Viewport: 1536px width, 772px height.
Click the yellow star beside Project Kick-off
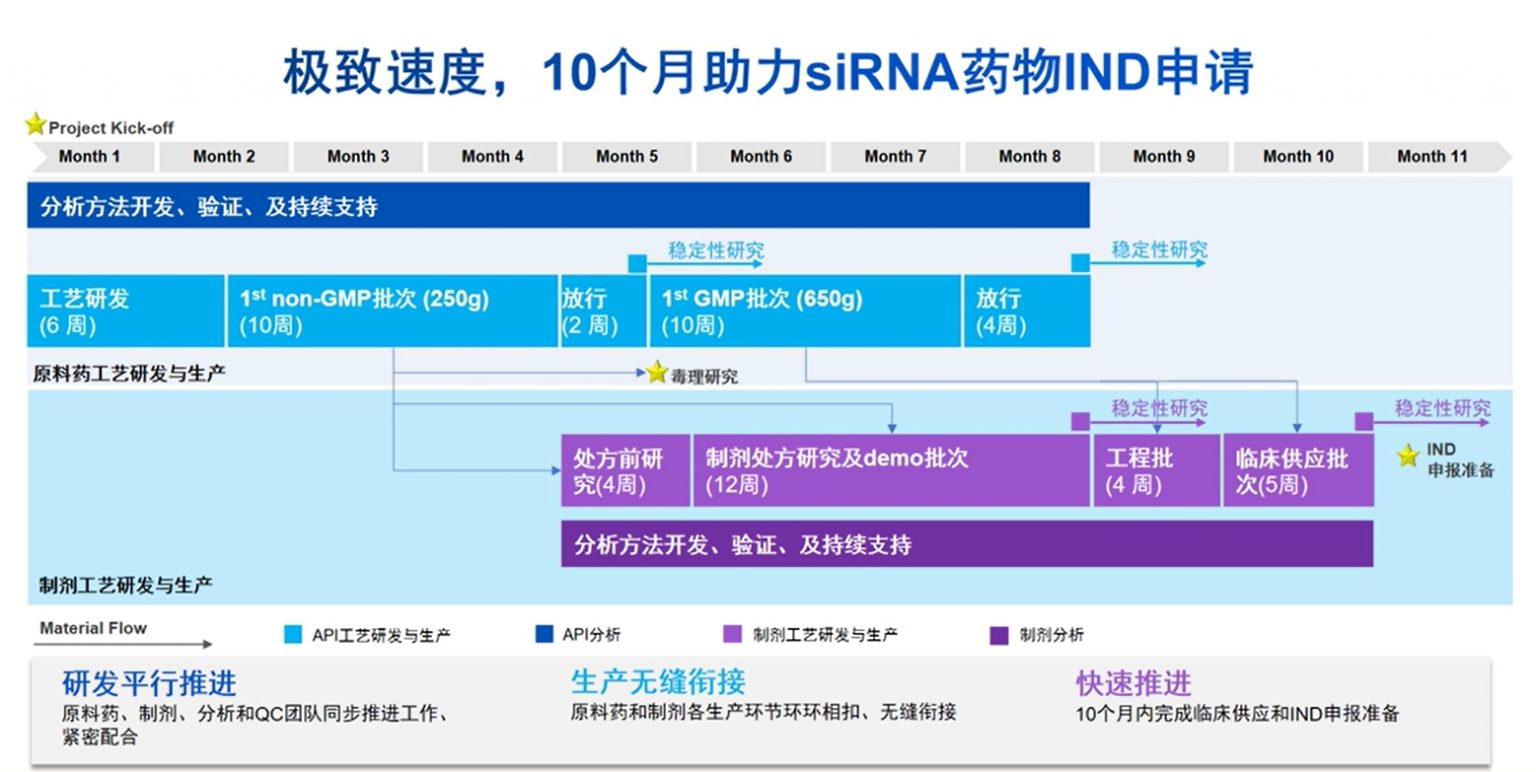(35, 125)
